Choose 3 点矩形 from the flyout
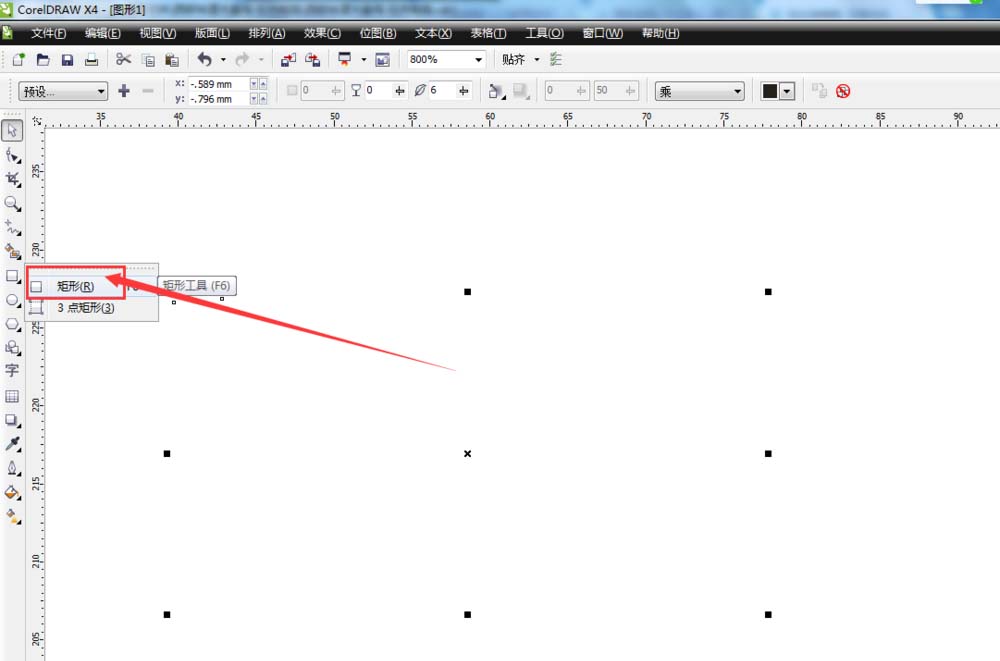This screenshot has height=661, width=1000. [85, 308]
